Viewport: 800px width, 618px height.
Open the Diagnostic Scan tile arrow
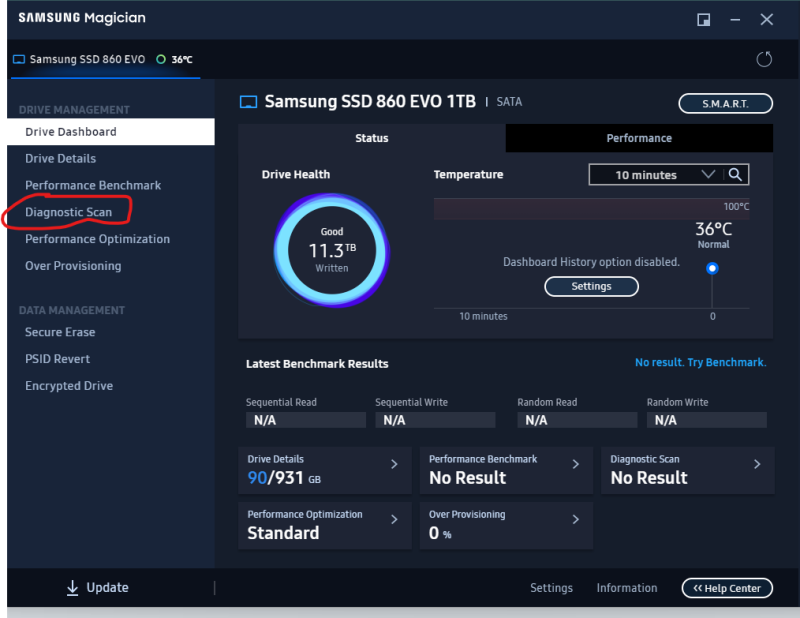coord(757,464)
